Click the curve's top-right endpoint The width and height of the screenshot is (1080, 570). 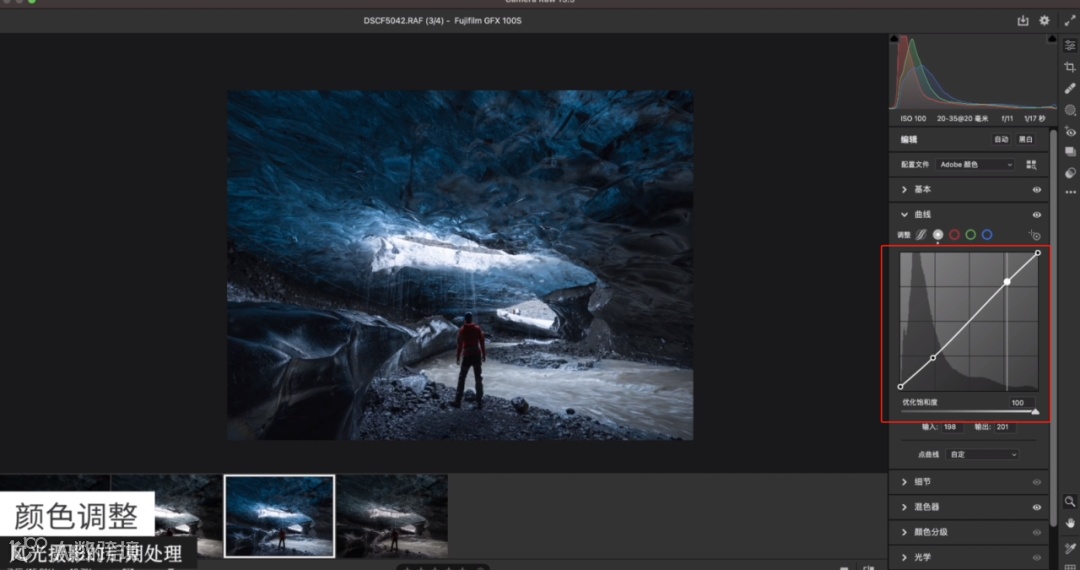[x=1038, y=253]
